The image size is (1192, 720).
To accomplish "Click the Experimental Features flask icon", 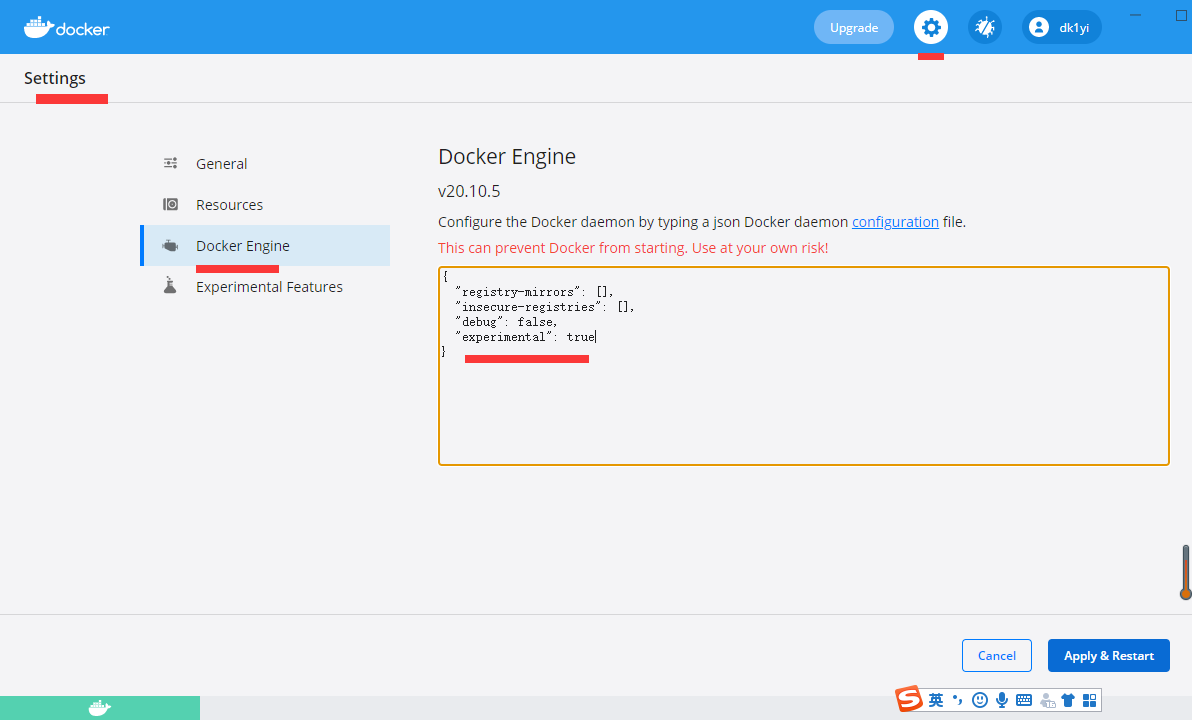I will [170, 286].
